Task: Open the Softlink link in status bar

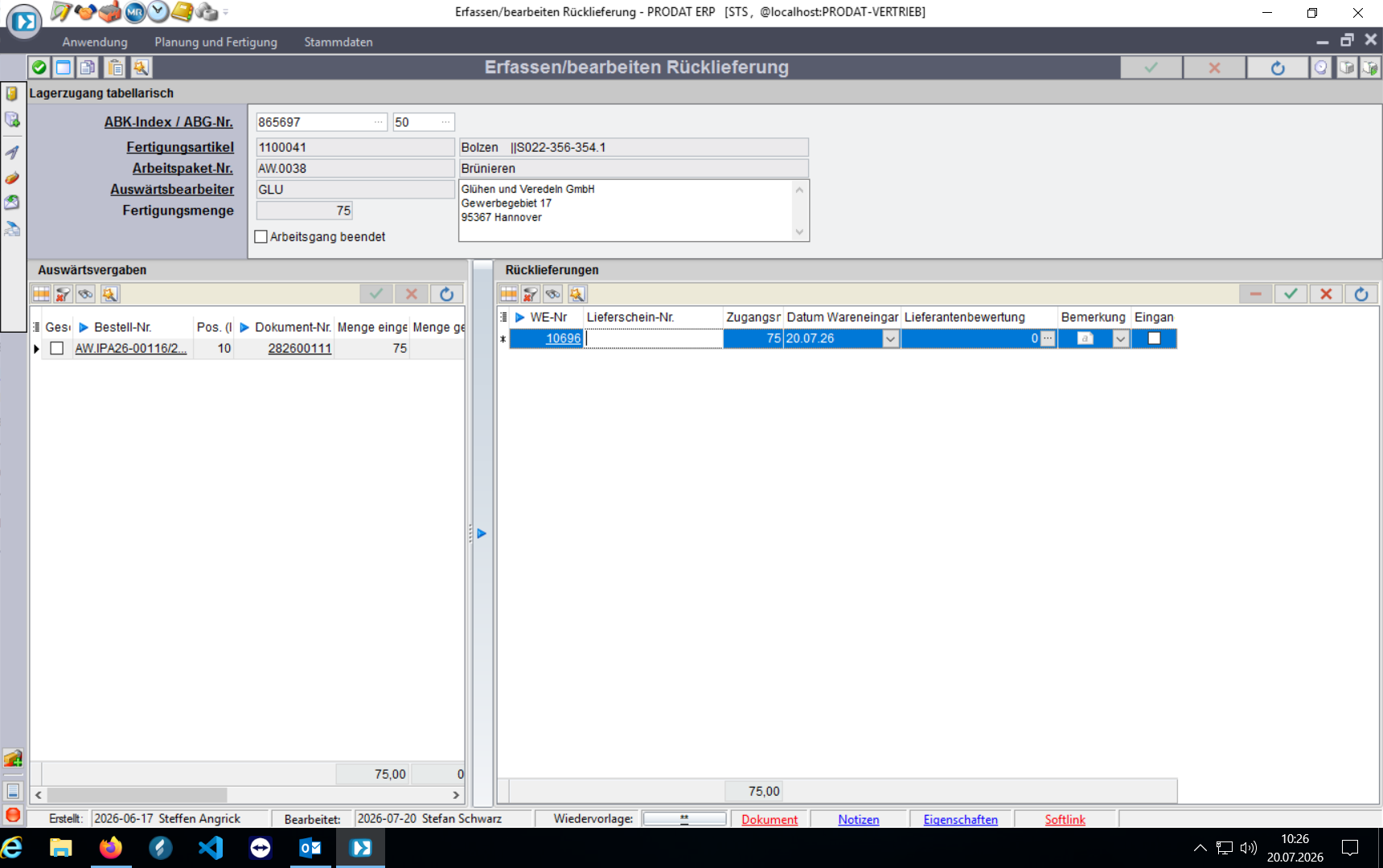Action: coord(1065,820)
